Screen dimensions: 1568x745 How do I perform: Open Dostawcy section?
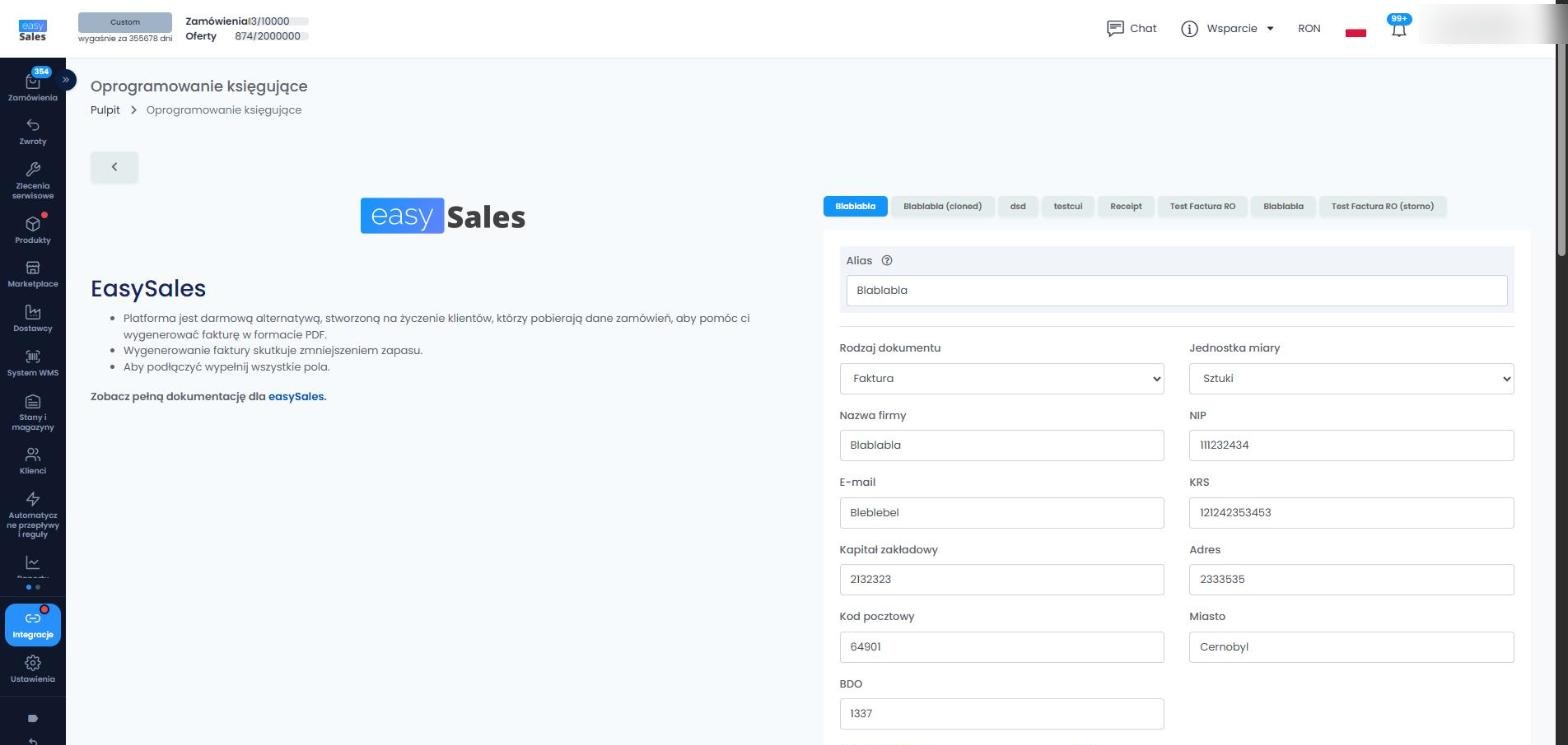pos(32,318)
